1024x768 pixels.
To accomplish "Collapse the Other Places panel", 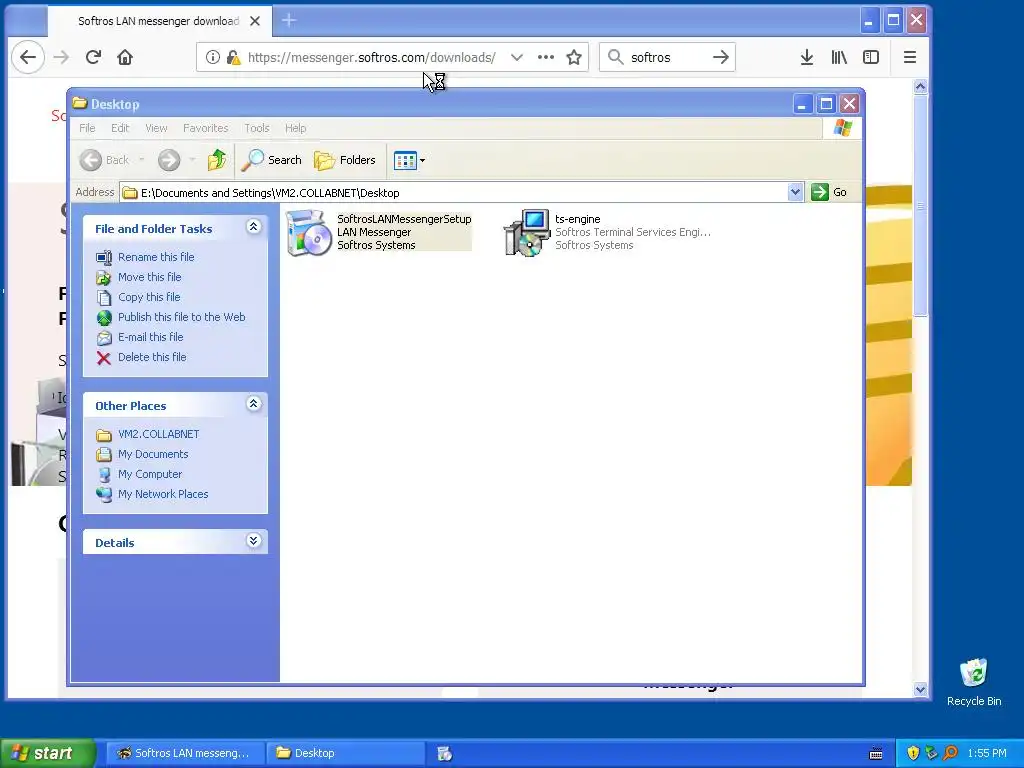I will click(253, 404).
